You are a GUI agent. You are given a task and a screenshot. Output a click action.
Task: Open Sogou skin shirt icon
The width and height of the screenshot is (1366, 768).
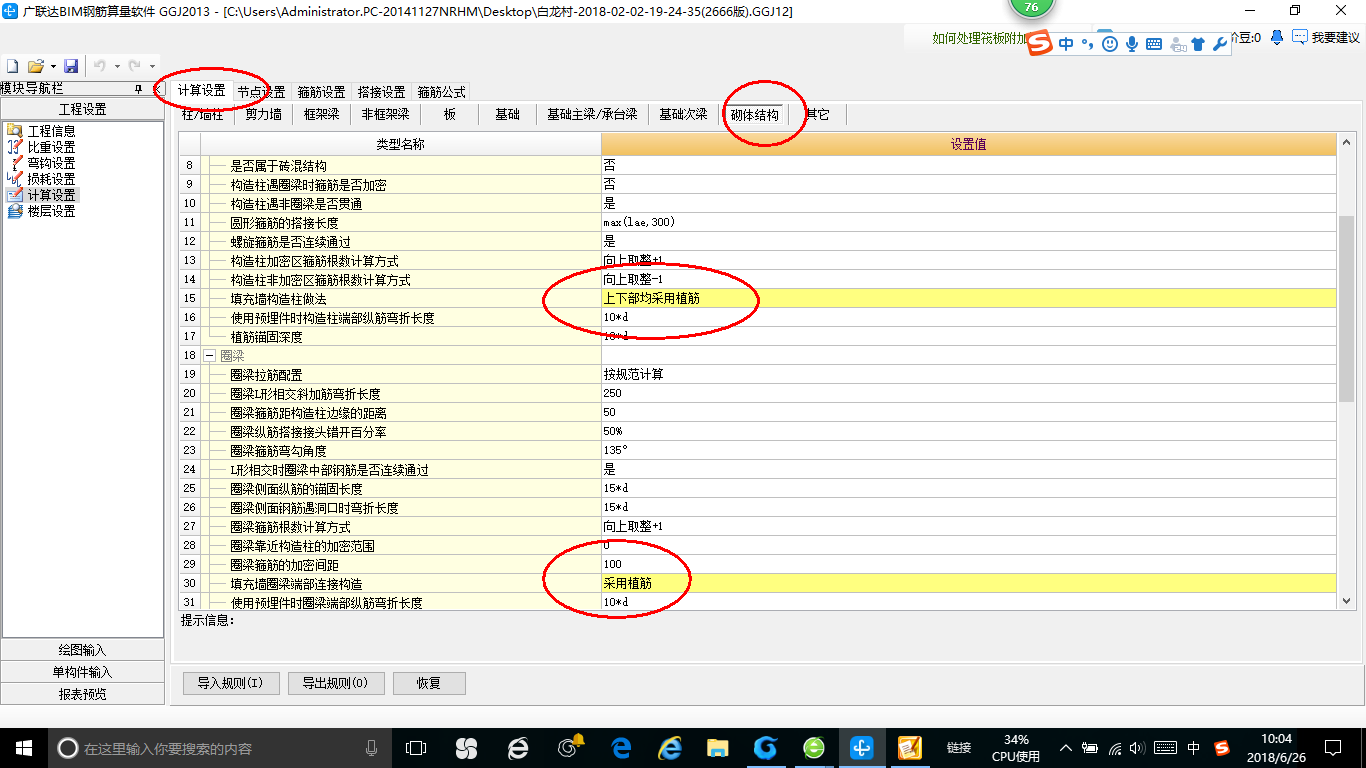tap(1198, 44)
